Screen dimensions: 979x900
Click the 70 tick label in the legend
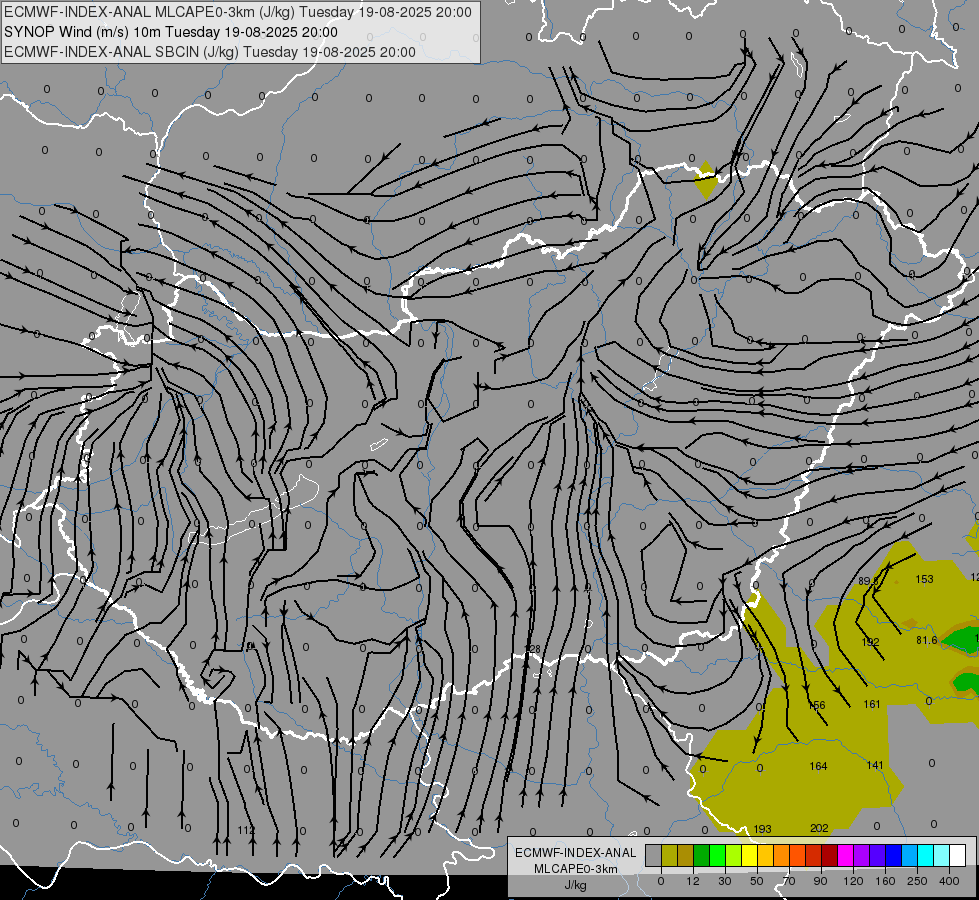click(789, 881)
